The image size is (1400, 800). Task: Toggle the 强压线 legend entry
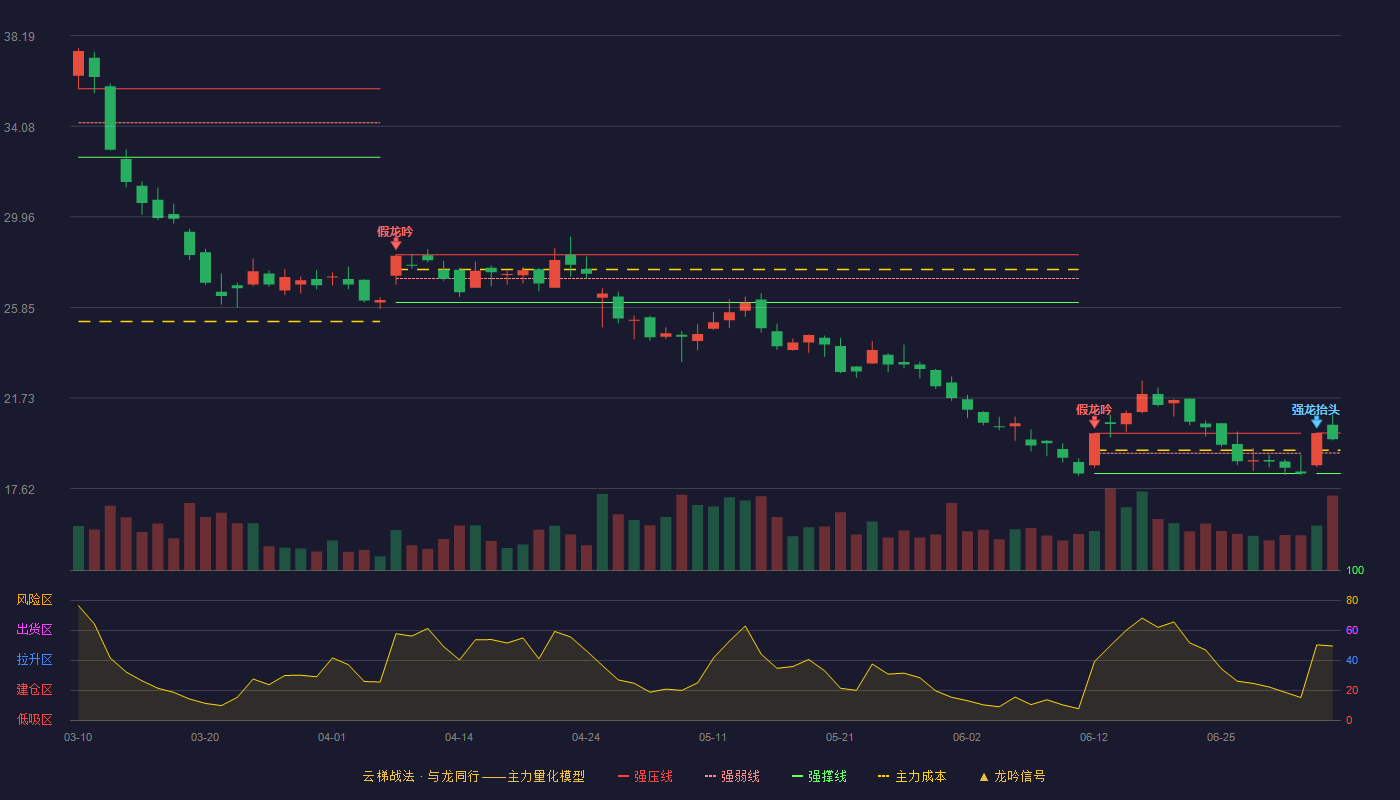click(645, 776)
